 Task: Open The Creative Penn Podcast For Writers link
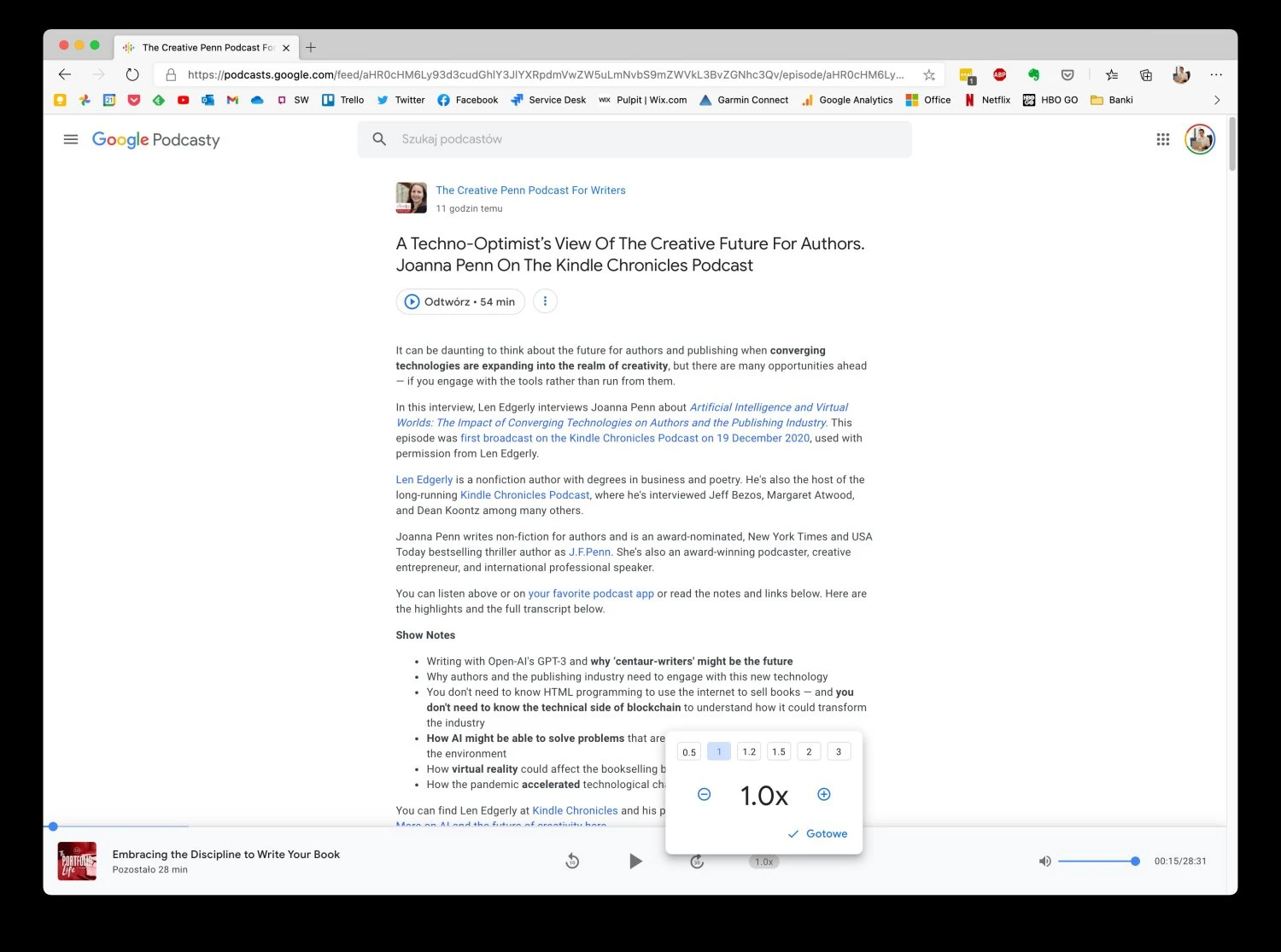tap(530, 190)
